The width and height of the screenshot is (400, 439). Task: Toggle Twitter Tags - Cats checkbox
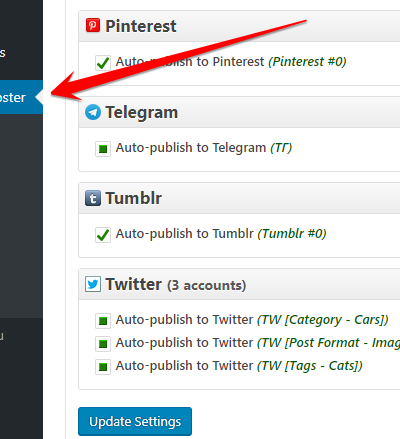pyautogui.click(x=103, y=367)
